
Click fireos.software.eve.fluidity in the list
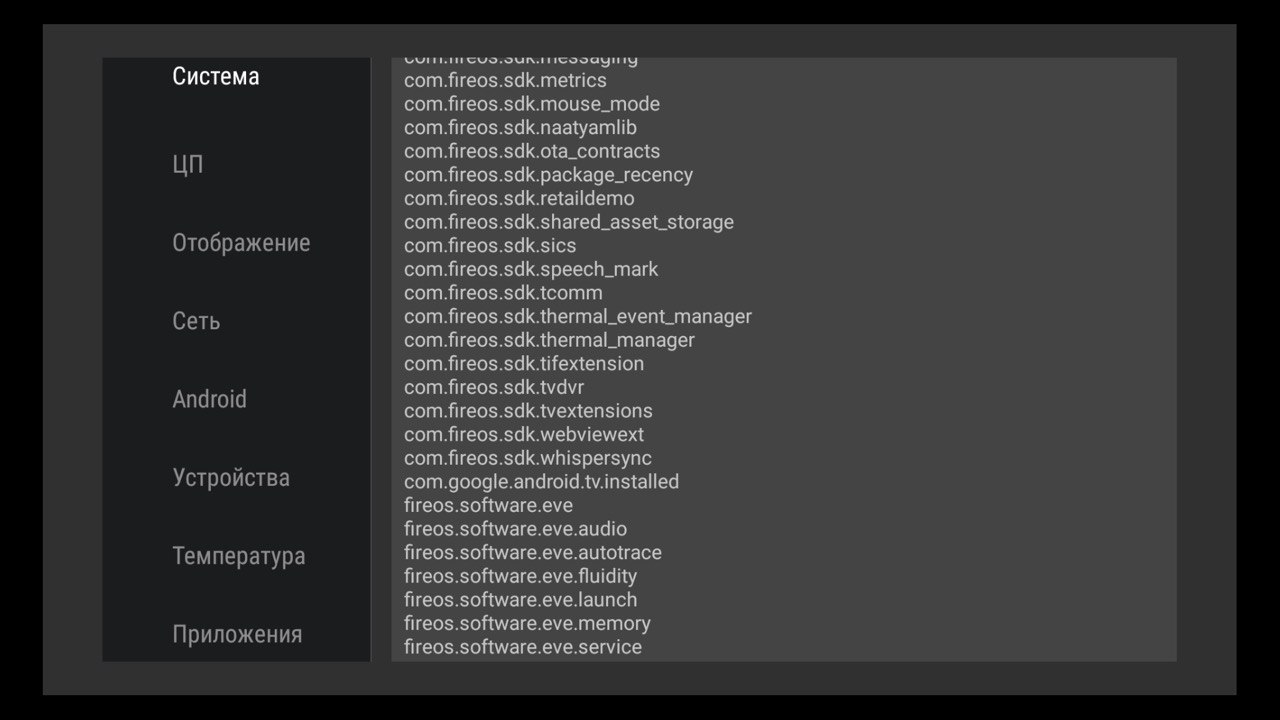[520, 576]
